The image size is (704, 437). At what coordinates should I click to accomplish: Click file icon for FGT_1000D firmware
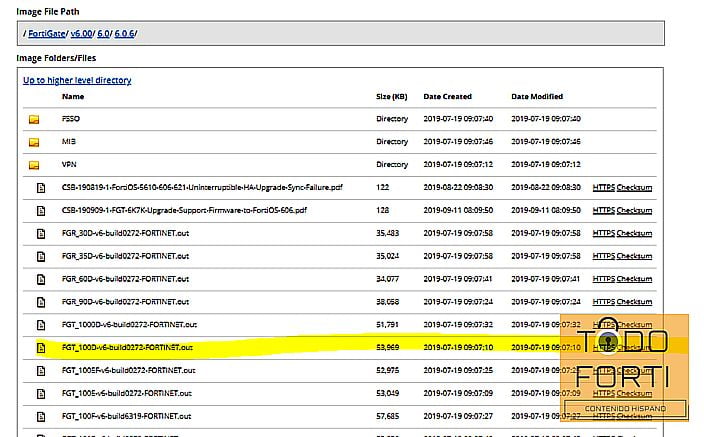pyautogui.click(x=41, y=325)
